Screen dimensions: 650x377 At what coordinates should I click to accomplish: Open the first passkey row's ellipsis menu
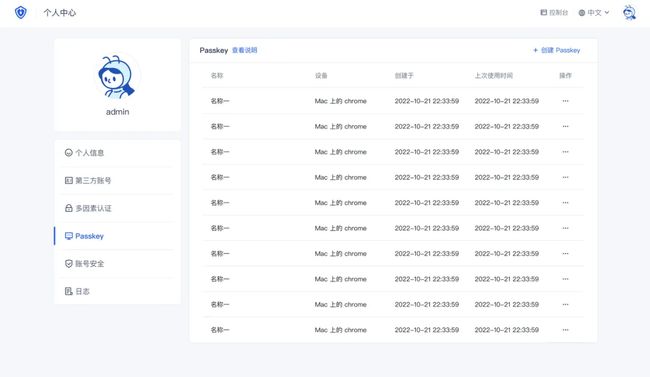(565, 101)
